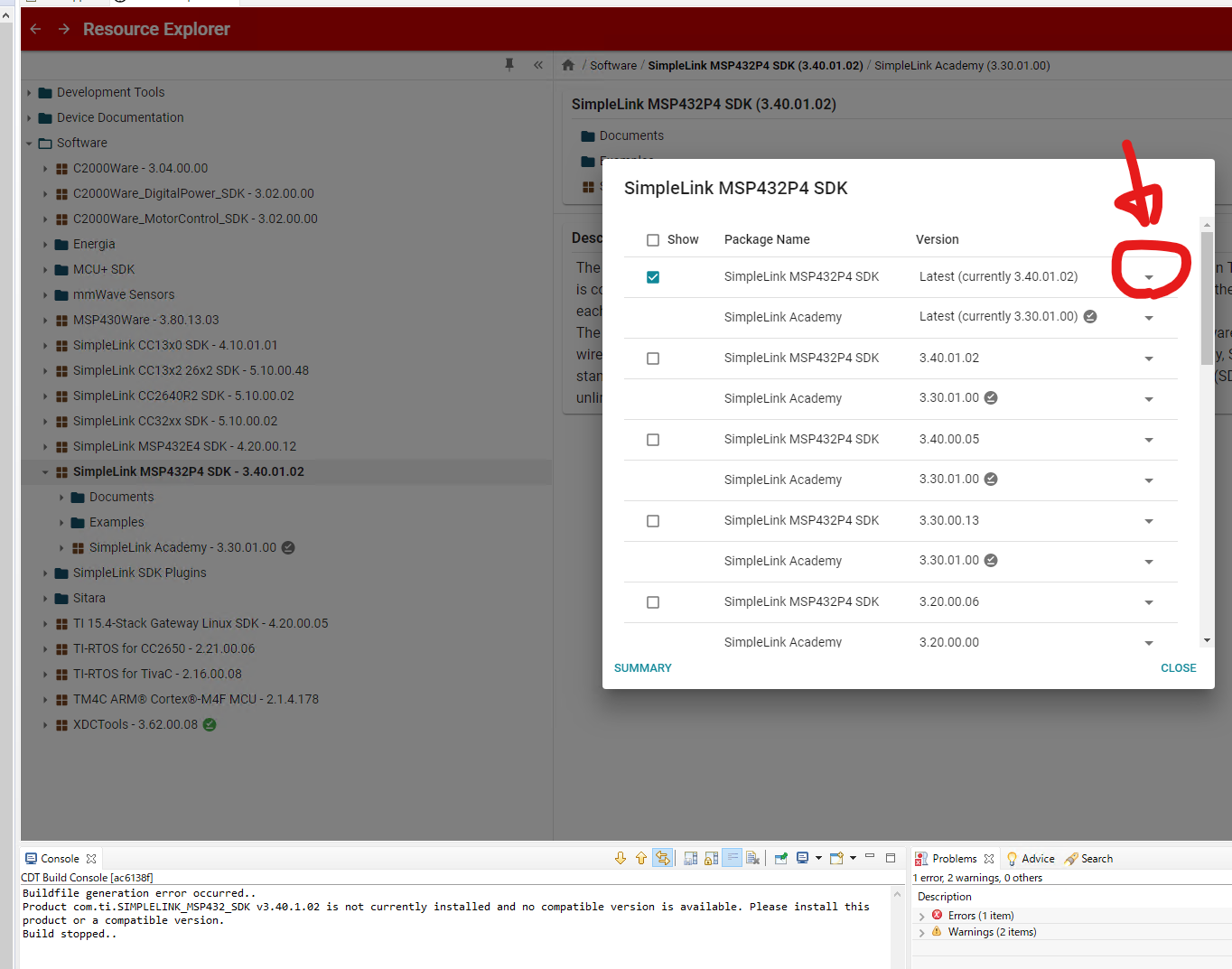Click the Description column header in Problems
The image size is (1232, 969).
pos(945,896)
